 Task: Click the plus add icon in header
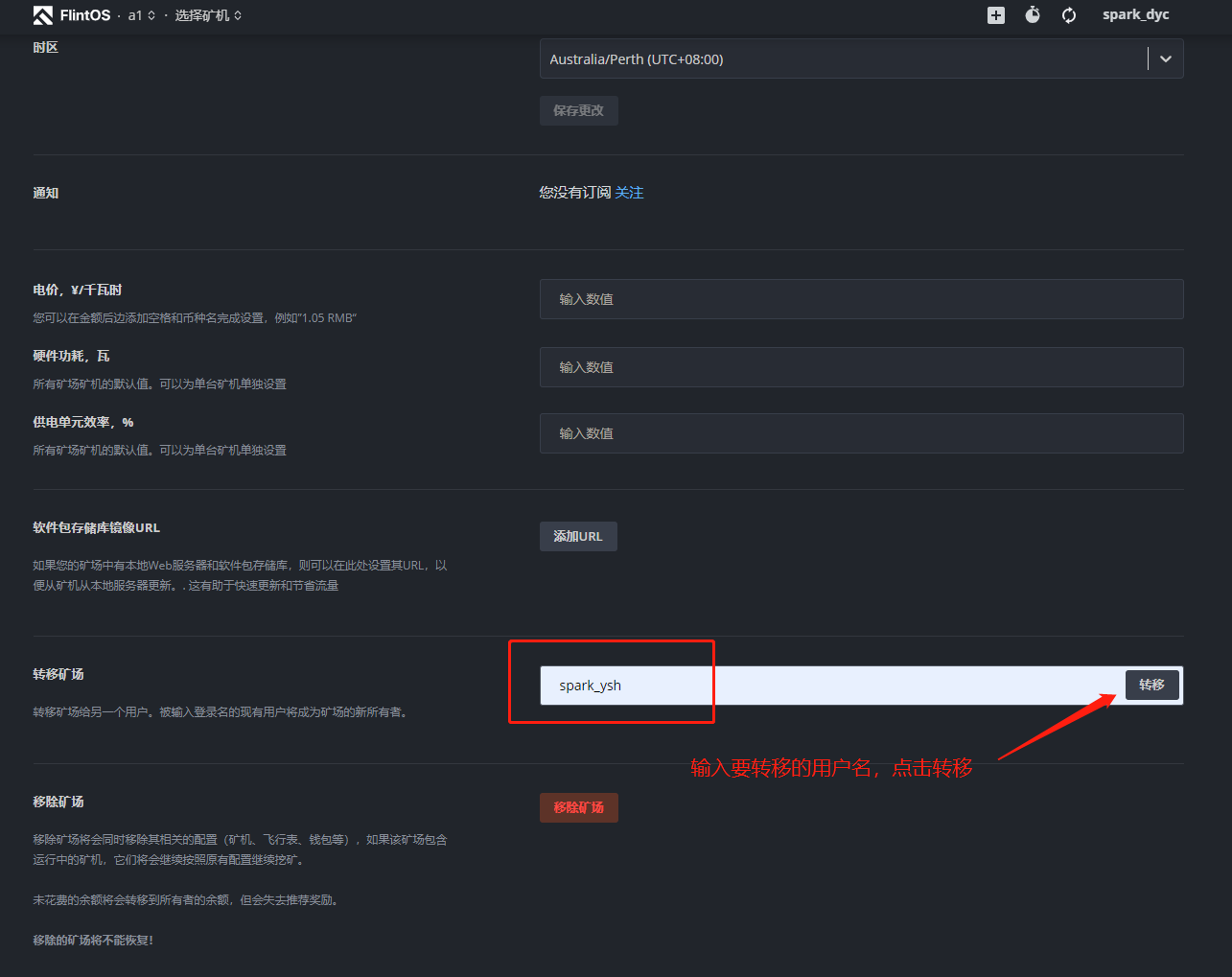(996, 15)
